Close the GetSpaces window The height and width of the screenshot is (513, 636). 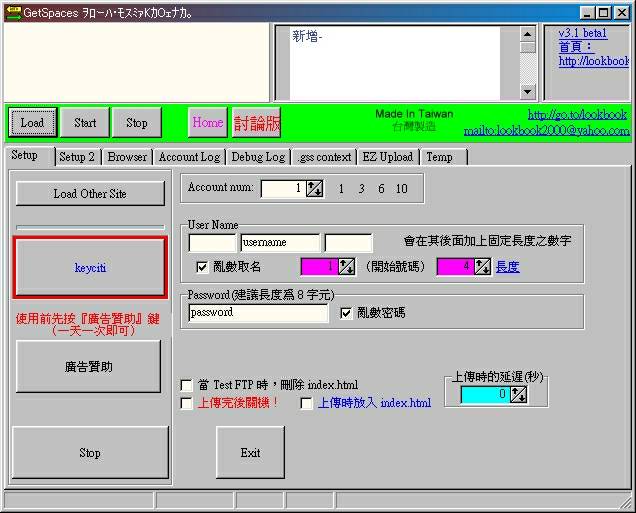tap(622, 13)
